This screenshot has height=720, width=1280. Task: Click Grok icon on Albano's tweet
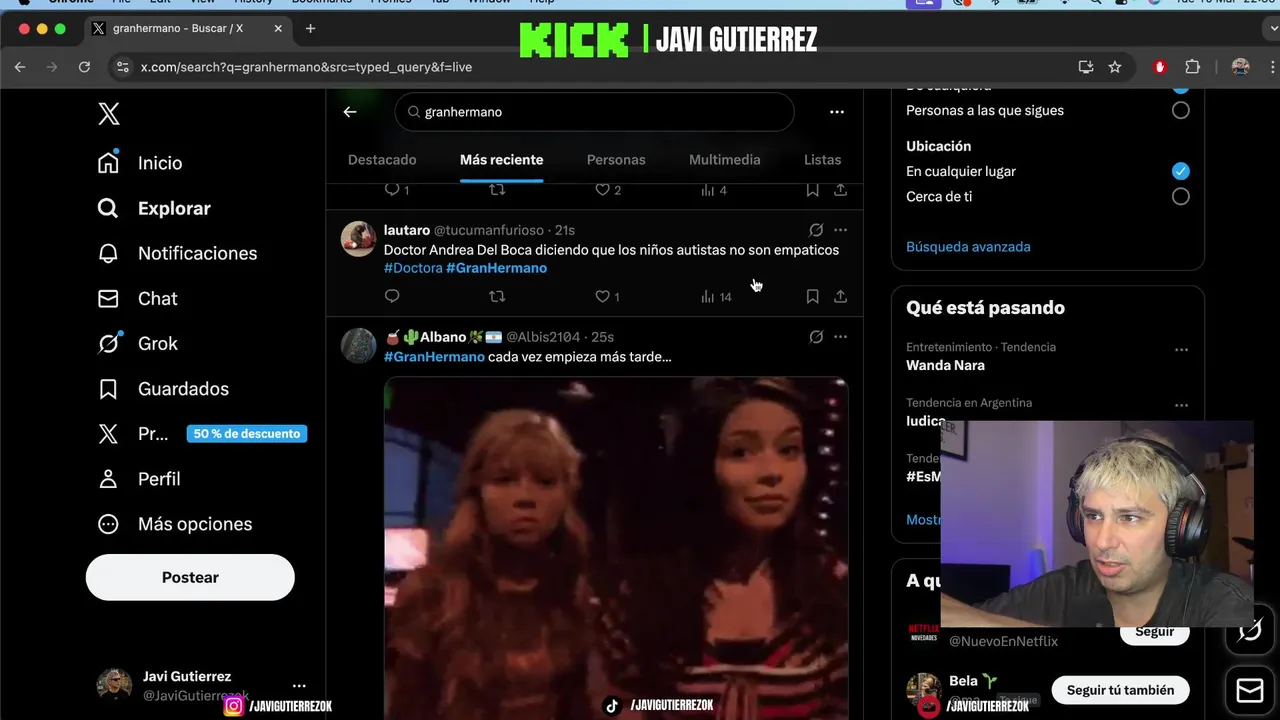(816, 337)
